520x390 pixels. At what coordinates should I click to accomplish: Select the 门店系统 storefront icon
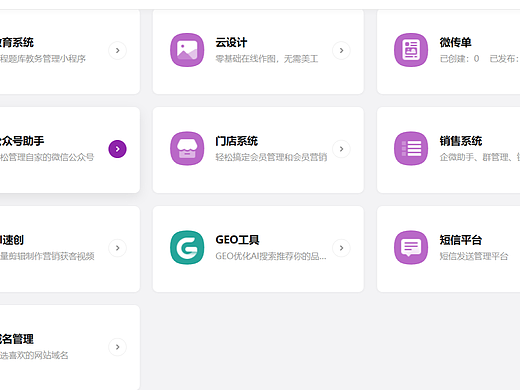pyautogui.click(x=187, y=148)
